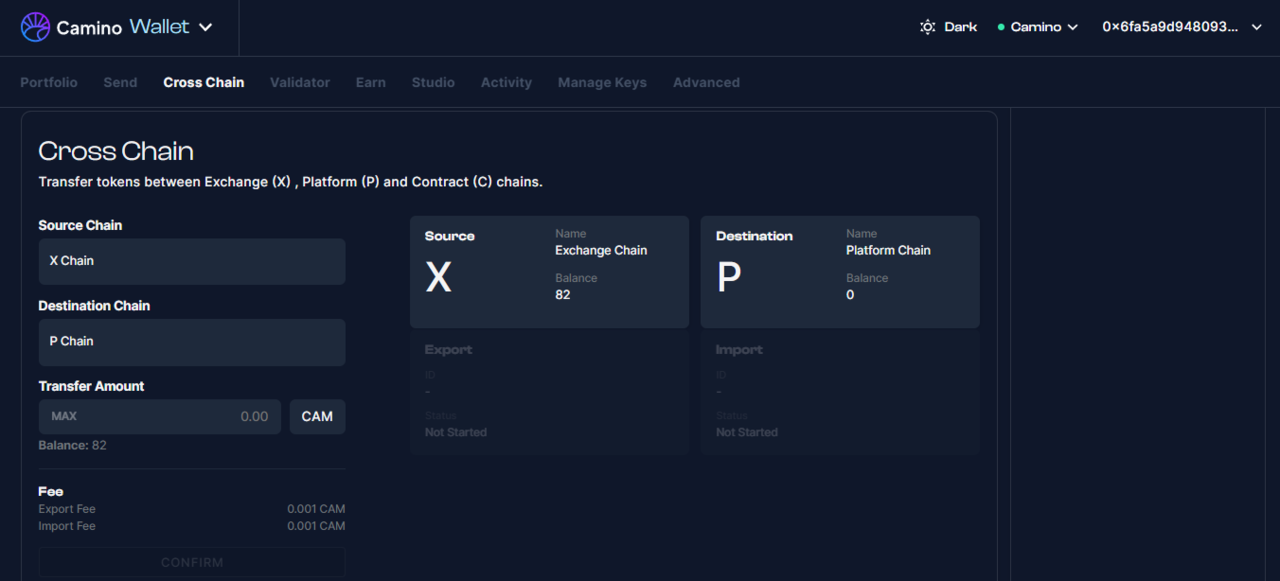This screenshot has width=1280, height=581.
Task: Toggle the Dark theme sun icon
Action: tap(927, 27)
